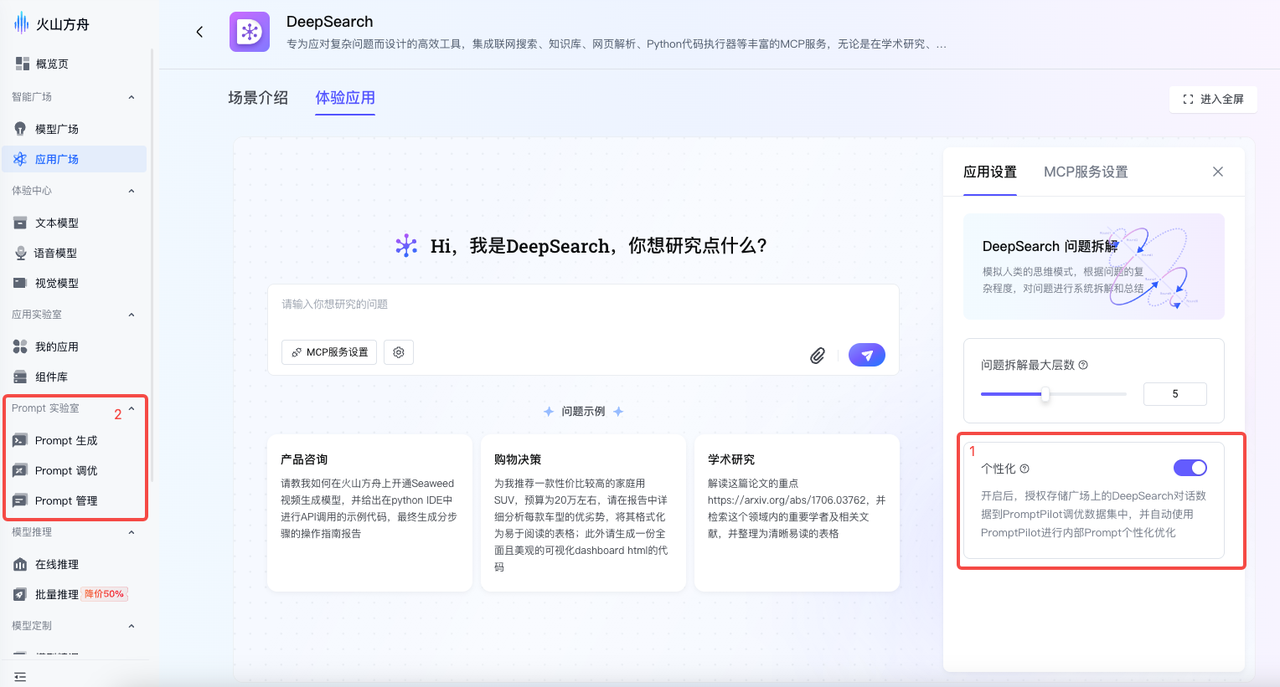The height and width of the screenshot is (687, 1280).
Task: Select 应用广场 sidebar icon
Action: 20,159
